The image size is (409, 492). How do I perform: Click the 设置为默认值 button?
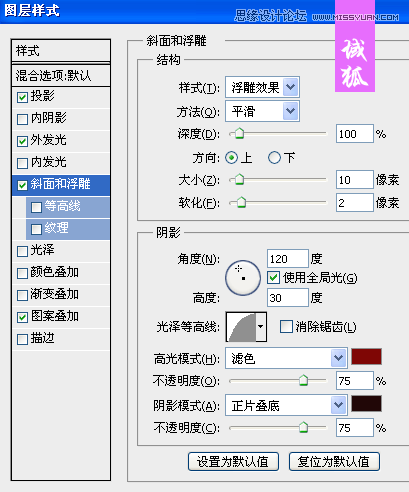pyautogui.click(x=233, y=462)
